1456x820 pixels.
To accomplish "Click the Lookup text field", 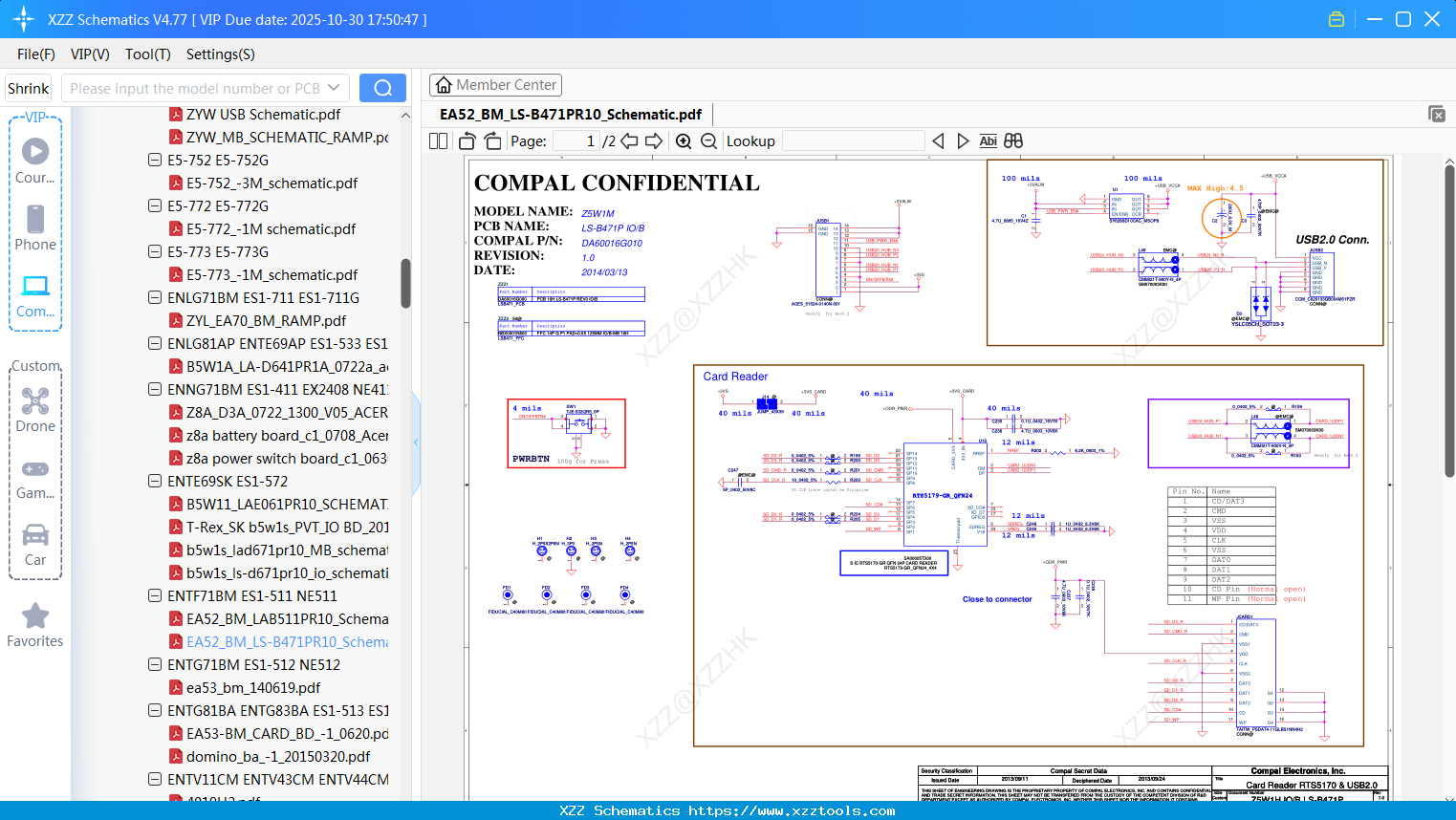I will pyautogui.click(x=853, y=141).
